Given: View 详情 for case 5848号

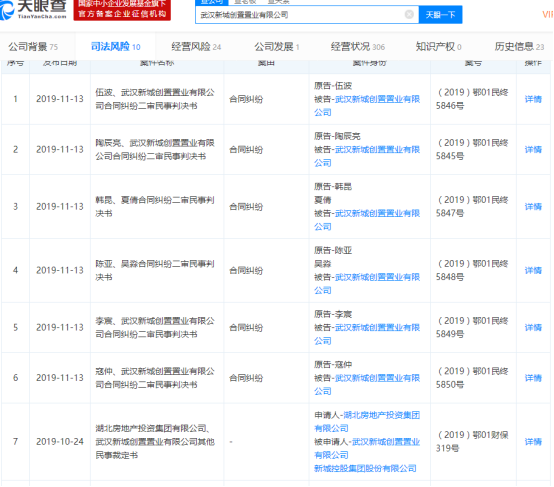Looking at the screenshot, I should pyautogui.click(x=533, y=271).
